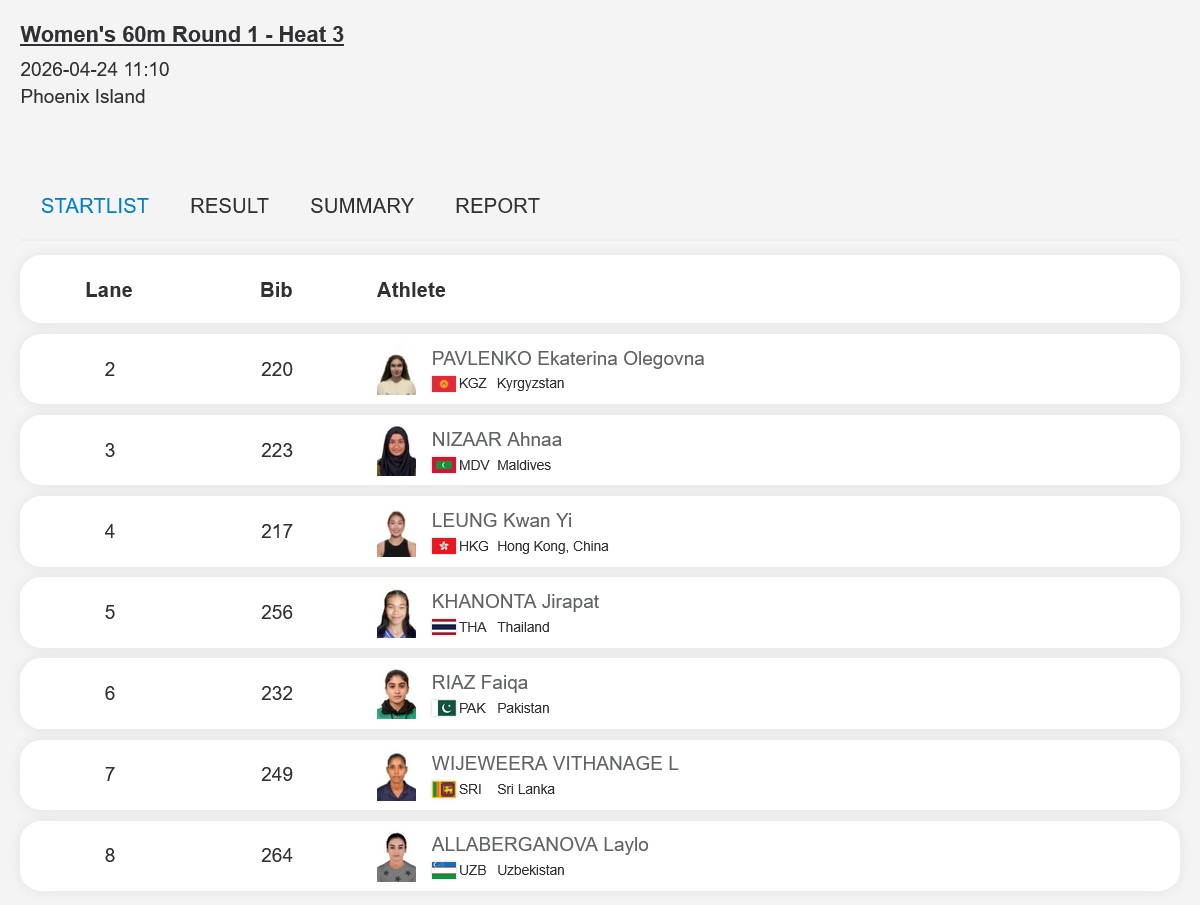Open the Women's 60m Round 1 heading link
Screen dimensions: 1200x905
182,35
